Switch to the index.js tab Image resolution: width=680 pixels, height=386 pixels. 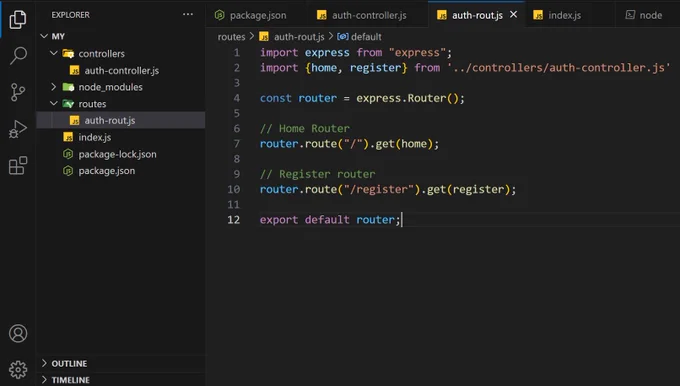click(x=564, y=15)
